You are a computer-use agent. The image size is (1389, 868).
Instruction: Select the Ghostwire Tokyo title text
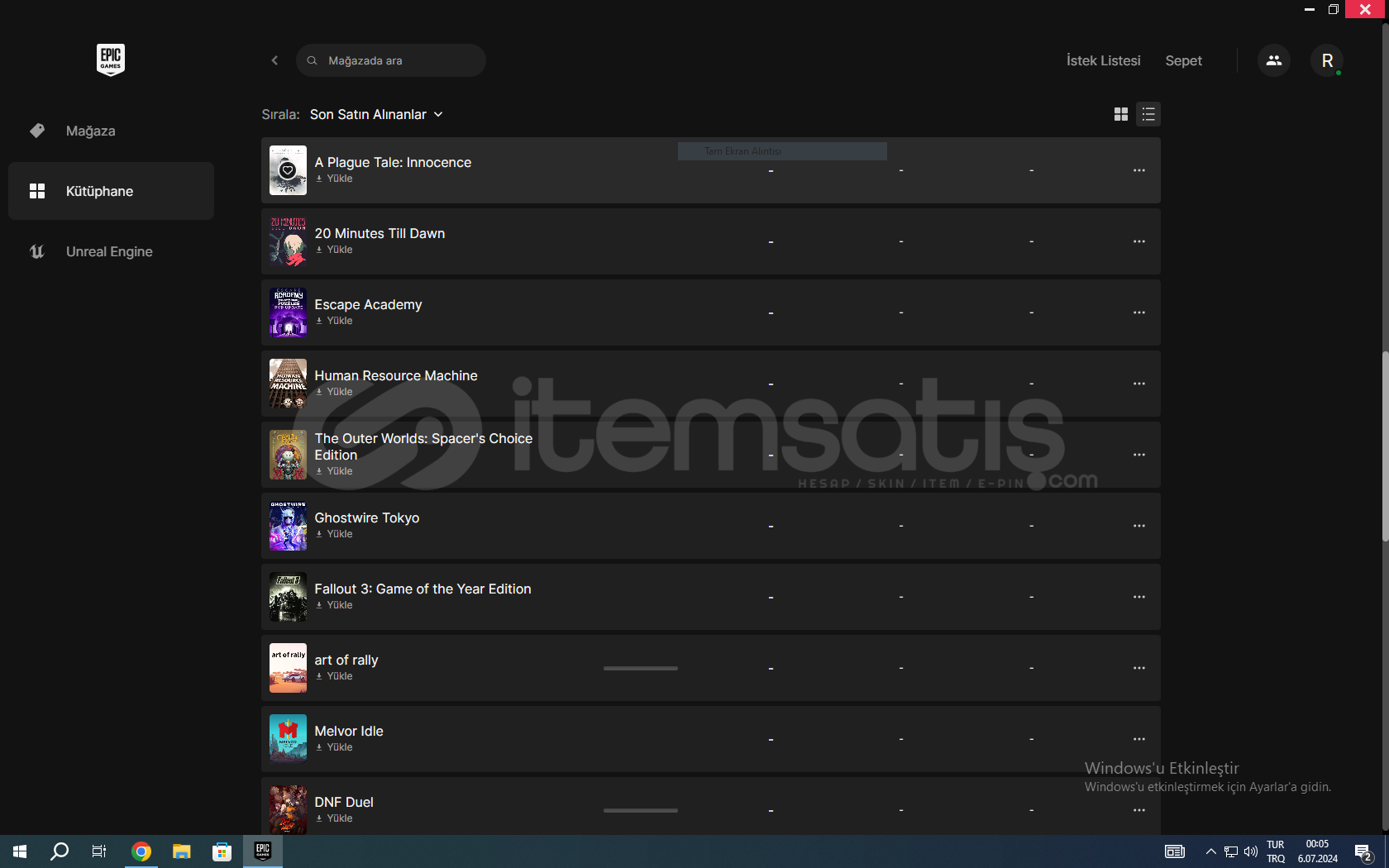click(x=367, y=517)
